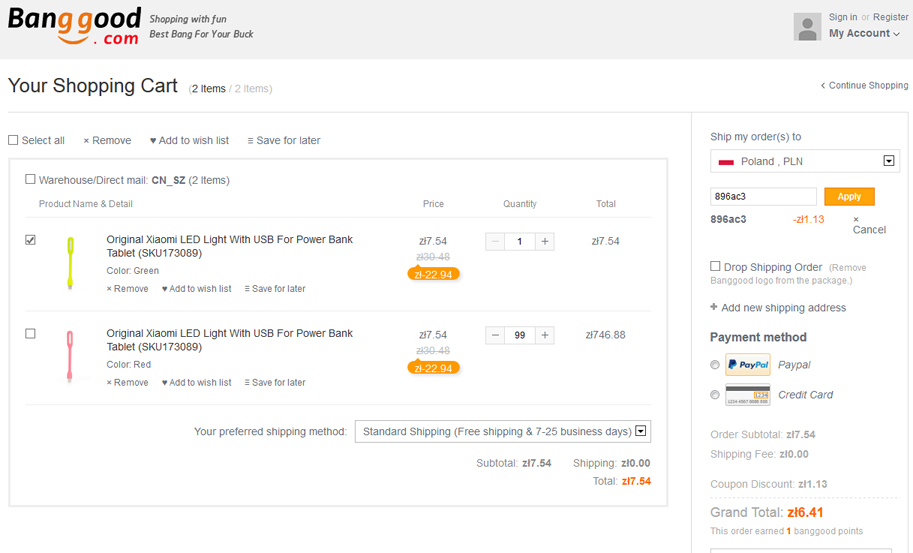Click Green item's zł-22.94 discount badge

click(x=433, y=274)
